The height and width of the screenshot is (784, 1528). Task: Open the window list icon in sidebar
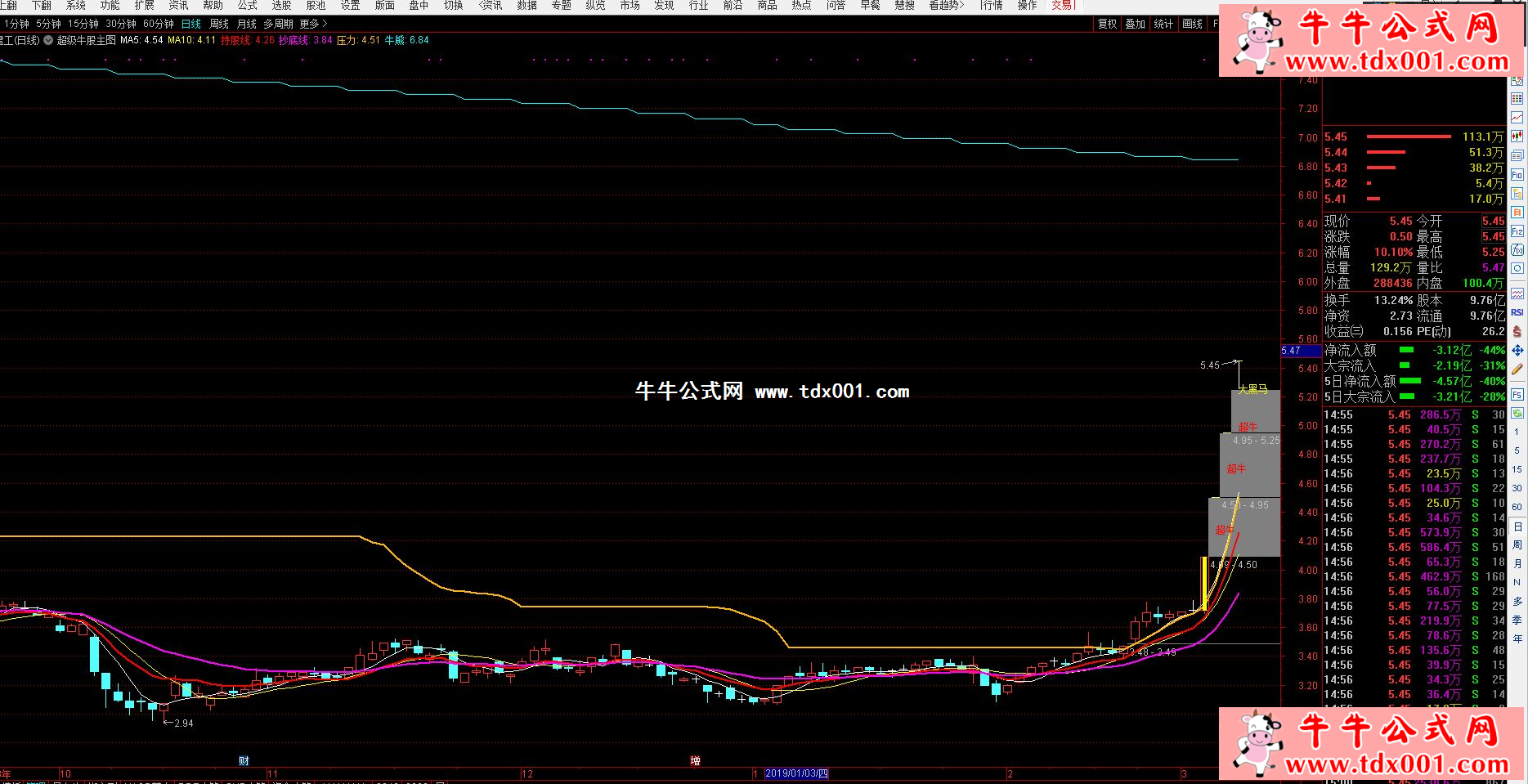click(1517, 155)
